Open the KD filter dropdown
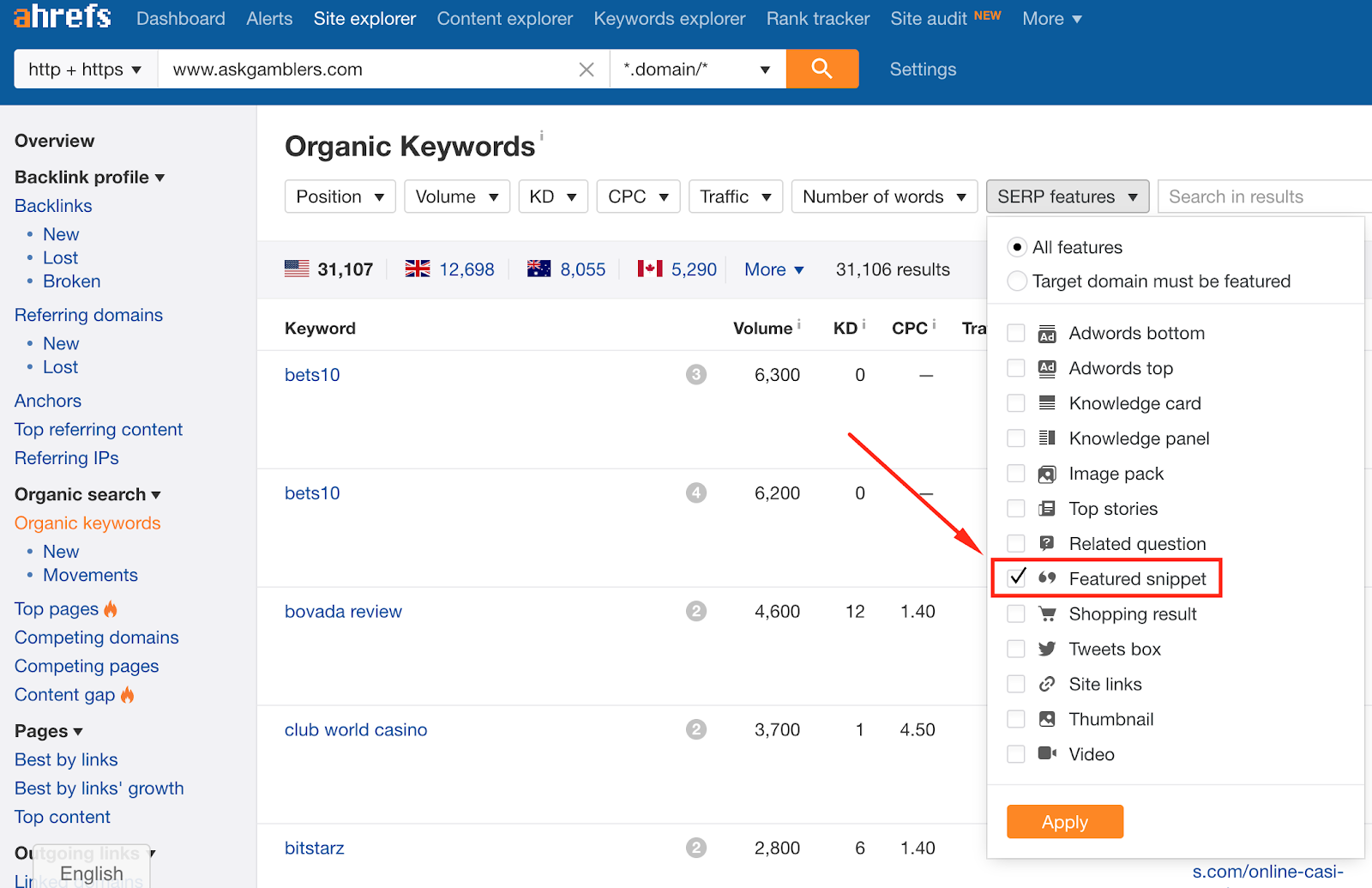The image size is (1372, 888). (x=553, y=196)
